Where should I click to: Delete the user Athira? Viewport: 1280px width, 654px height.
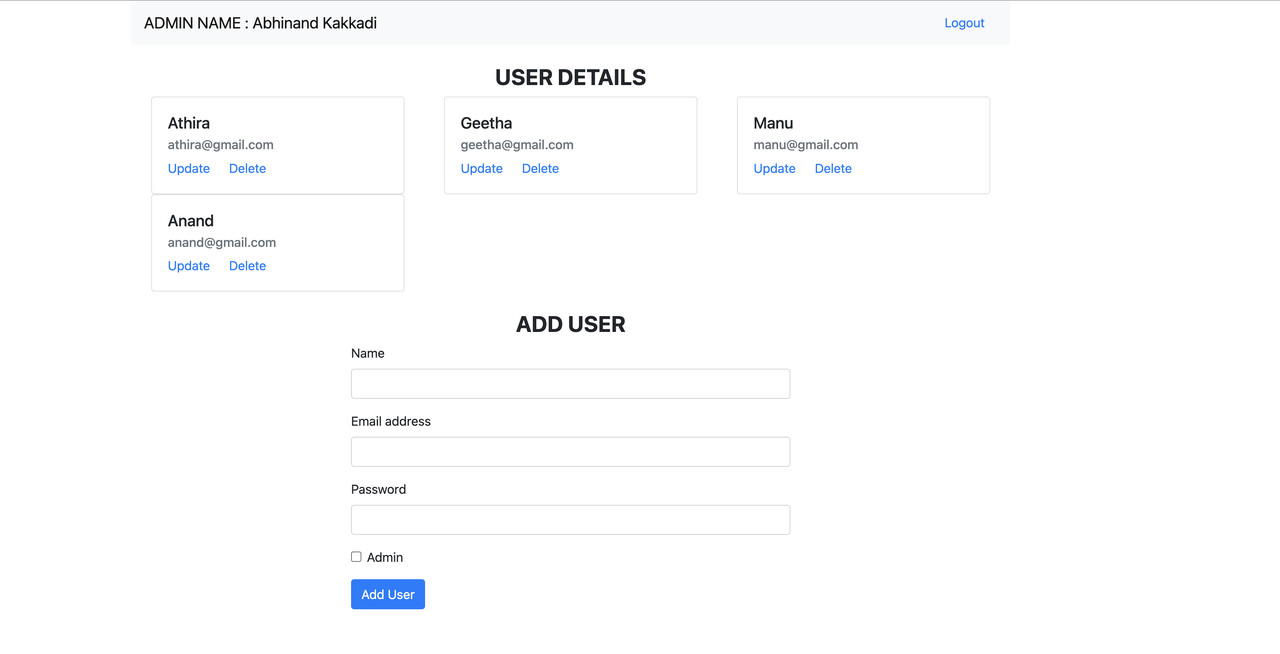point(247,168)
